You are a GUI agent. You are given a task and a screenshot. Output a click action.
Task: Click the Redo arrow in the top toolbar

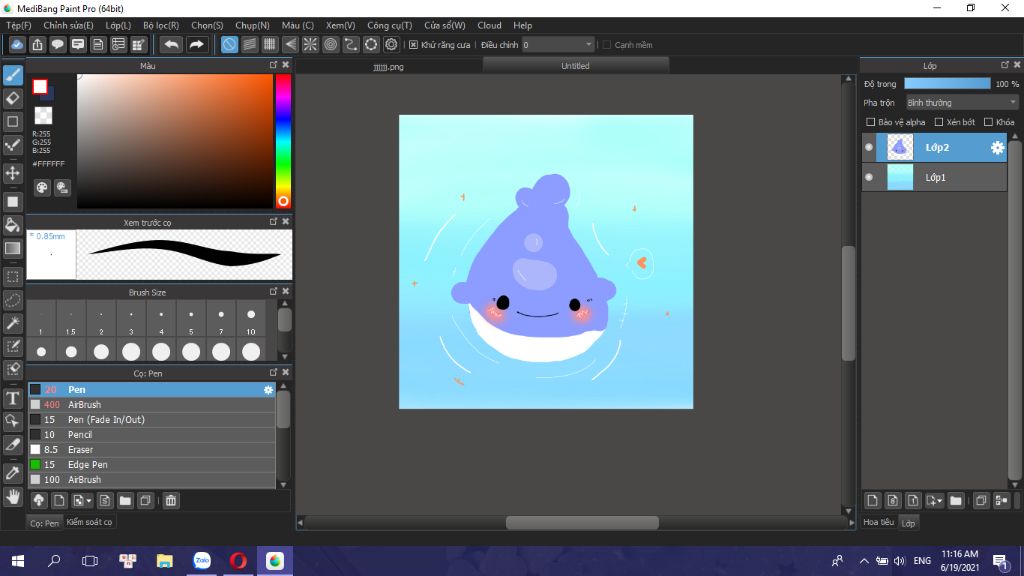[196, 44]
